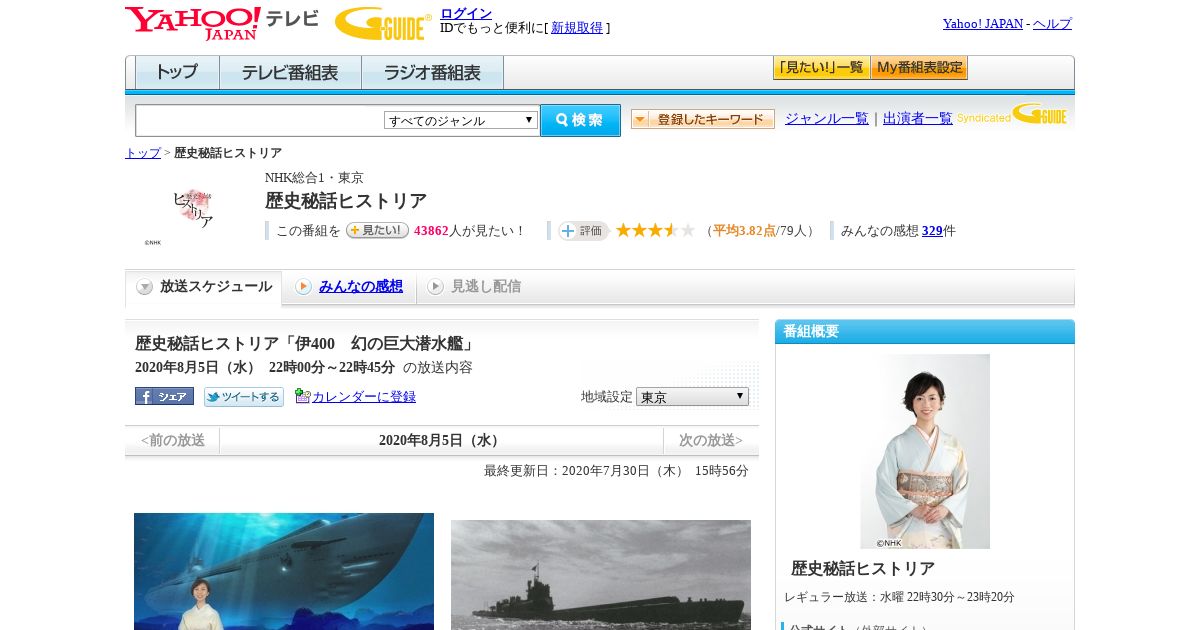Open the My番組表設定 button
1200x630 pixels.
point(919,68)
